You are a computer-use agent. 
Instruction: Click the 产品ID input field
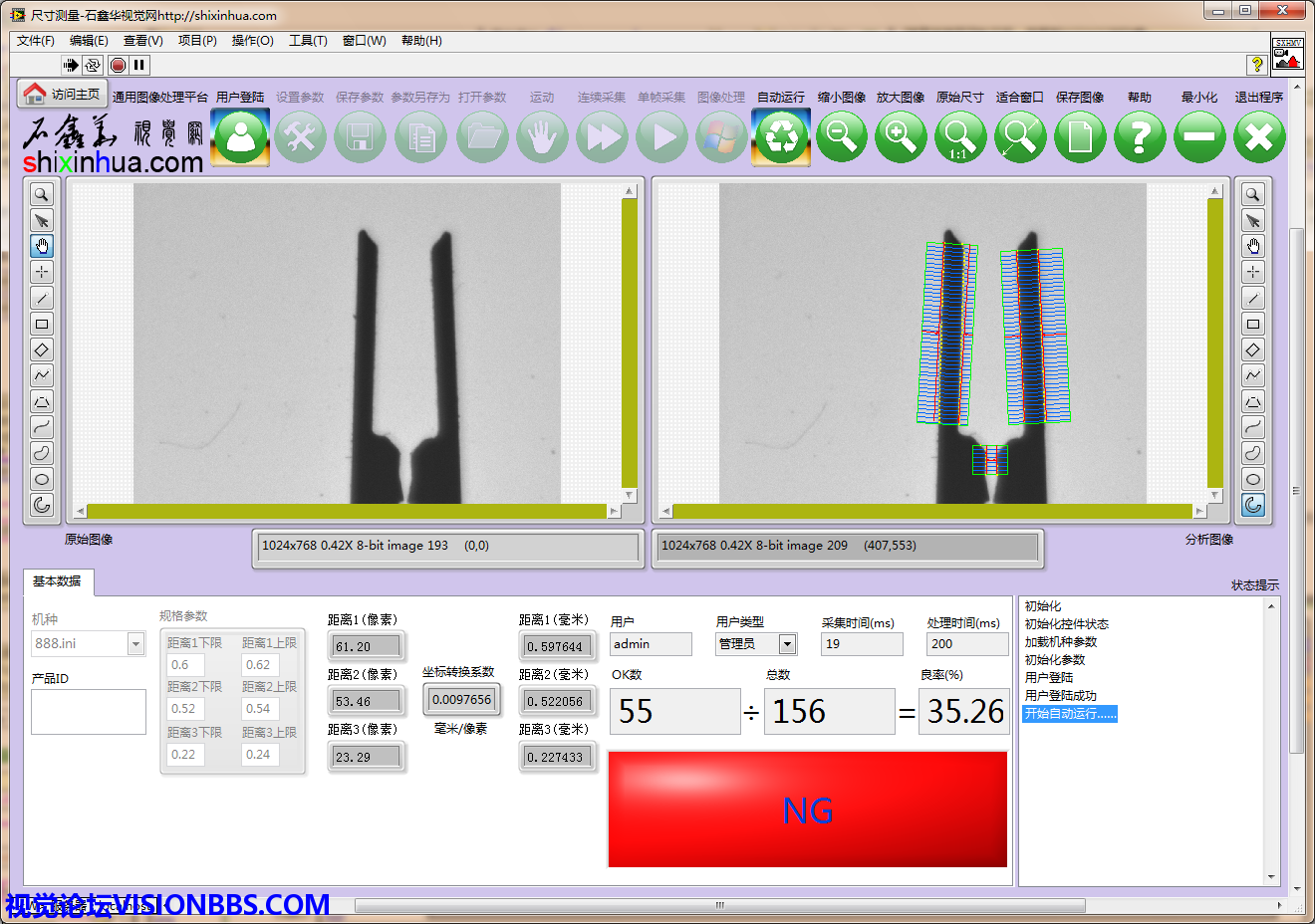point(89,712)
